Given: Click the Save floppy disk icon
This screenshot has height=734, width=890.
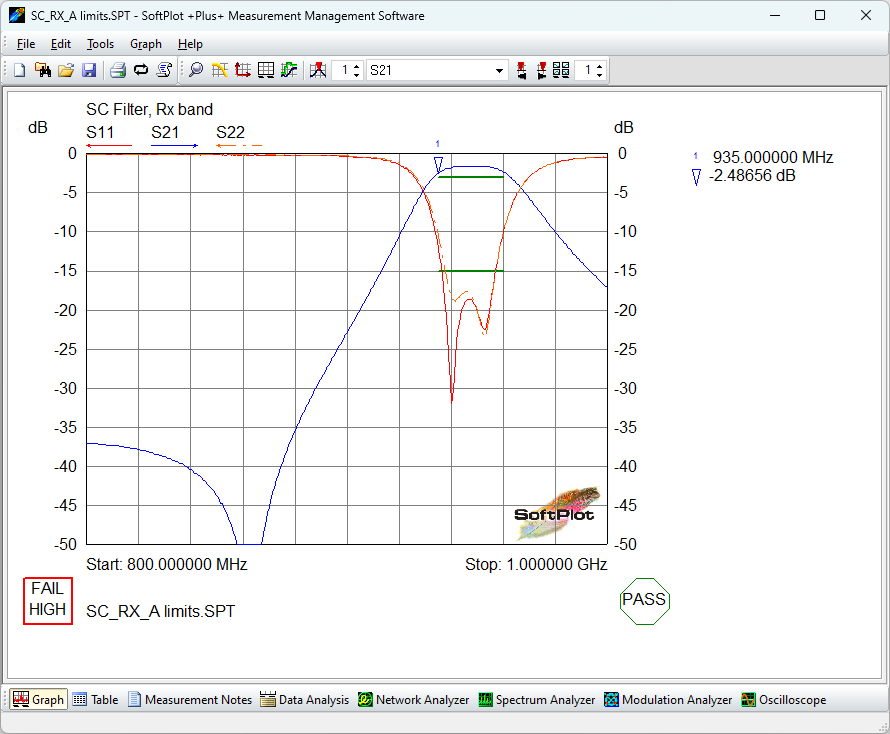Looking at the screenshot, I should (x=89, y=70).
